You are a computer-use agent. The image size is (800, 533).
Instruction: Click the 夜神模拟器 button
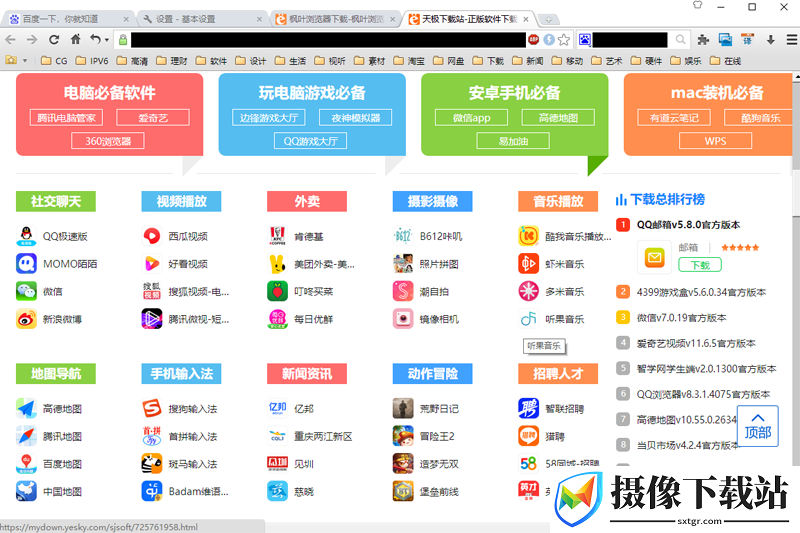(356, 118)
